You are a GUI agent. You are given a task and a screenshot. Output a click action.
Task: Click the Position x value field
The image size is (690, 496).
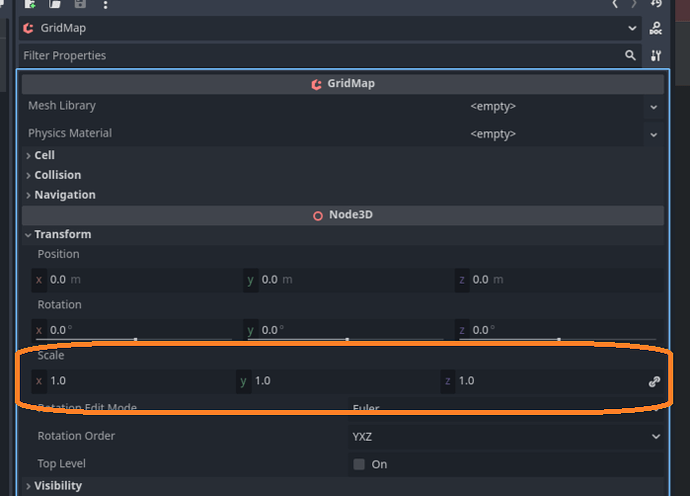pyautogui.click(x=136, y=280)
